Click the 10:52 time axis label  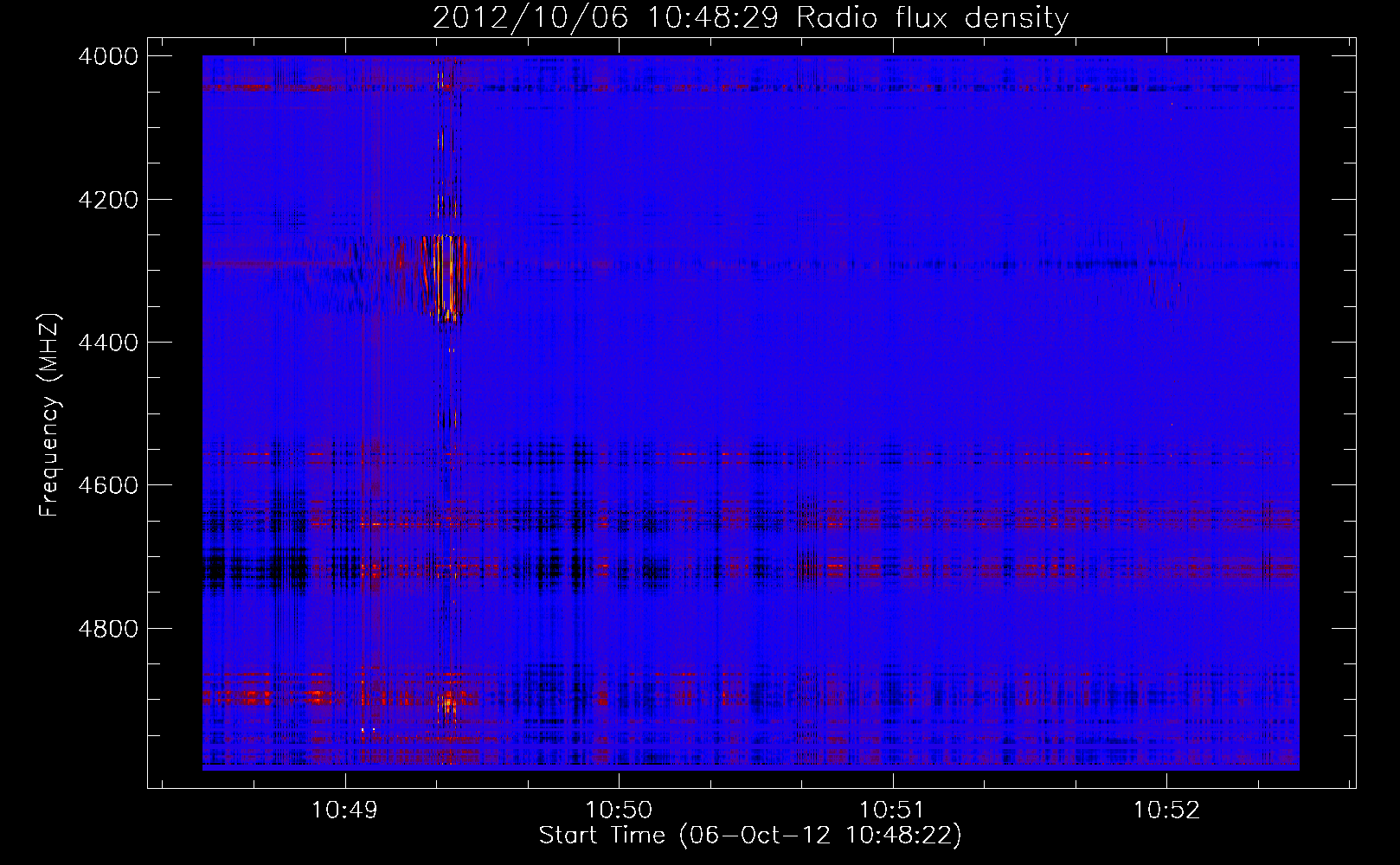click(x=1166, y=811)
